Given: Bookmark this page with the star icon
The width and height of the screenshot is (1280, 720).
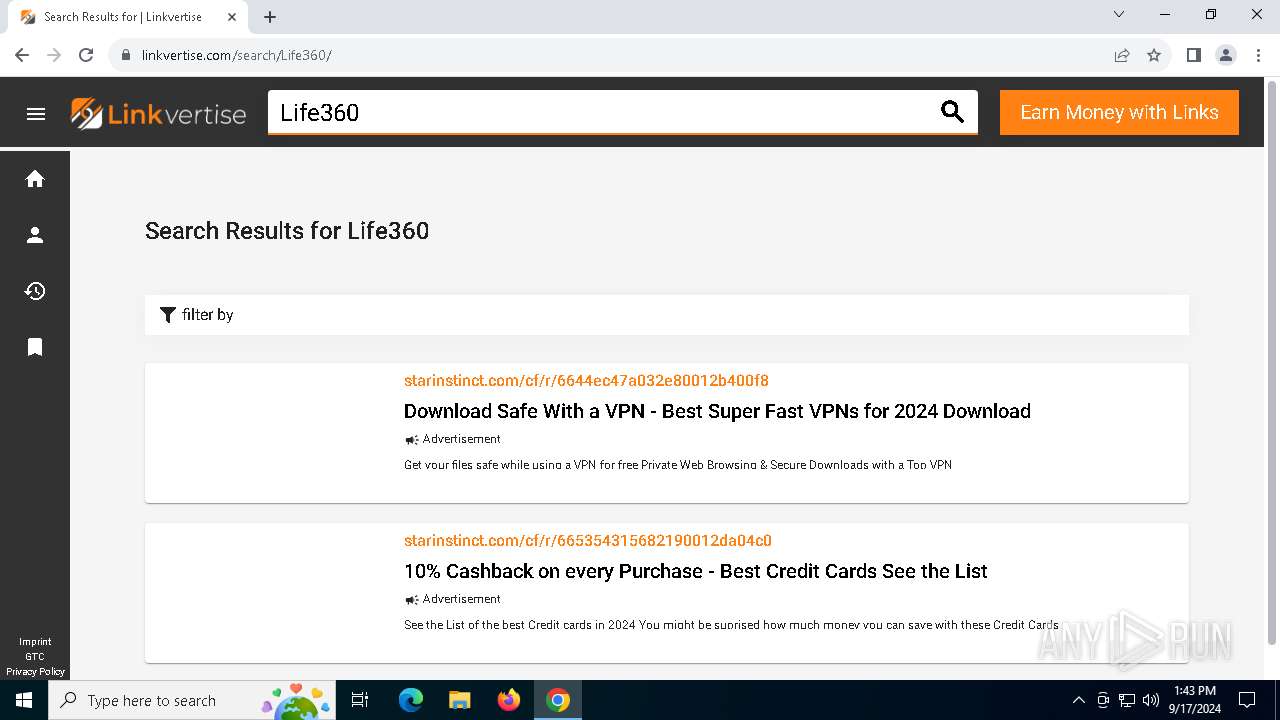Looking at the screenshot, I should pyautogui.click(x=1154, y=55).
